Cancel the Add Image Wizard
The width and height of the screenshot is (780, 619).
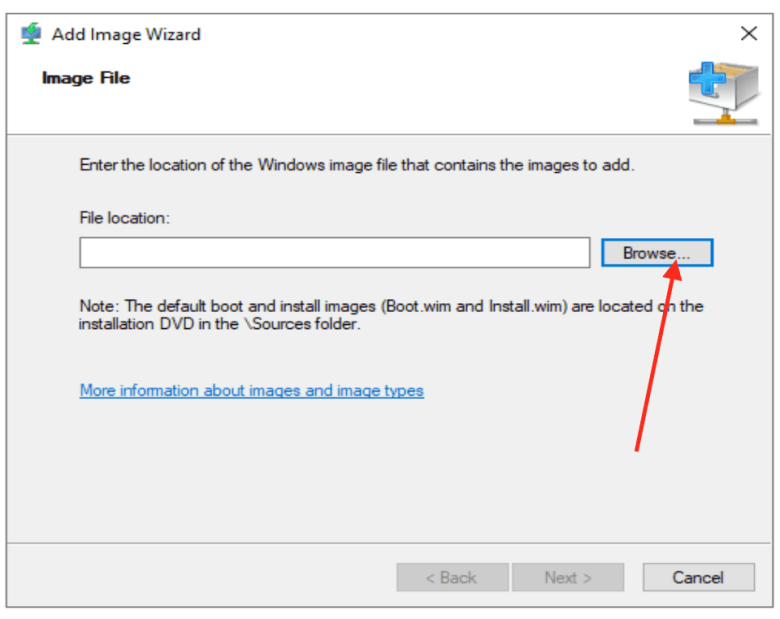point(698,577)
